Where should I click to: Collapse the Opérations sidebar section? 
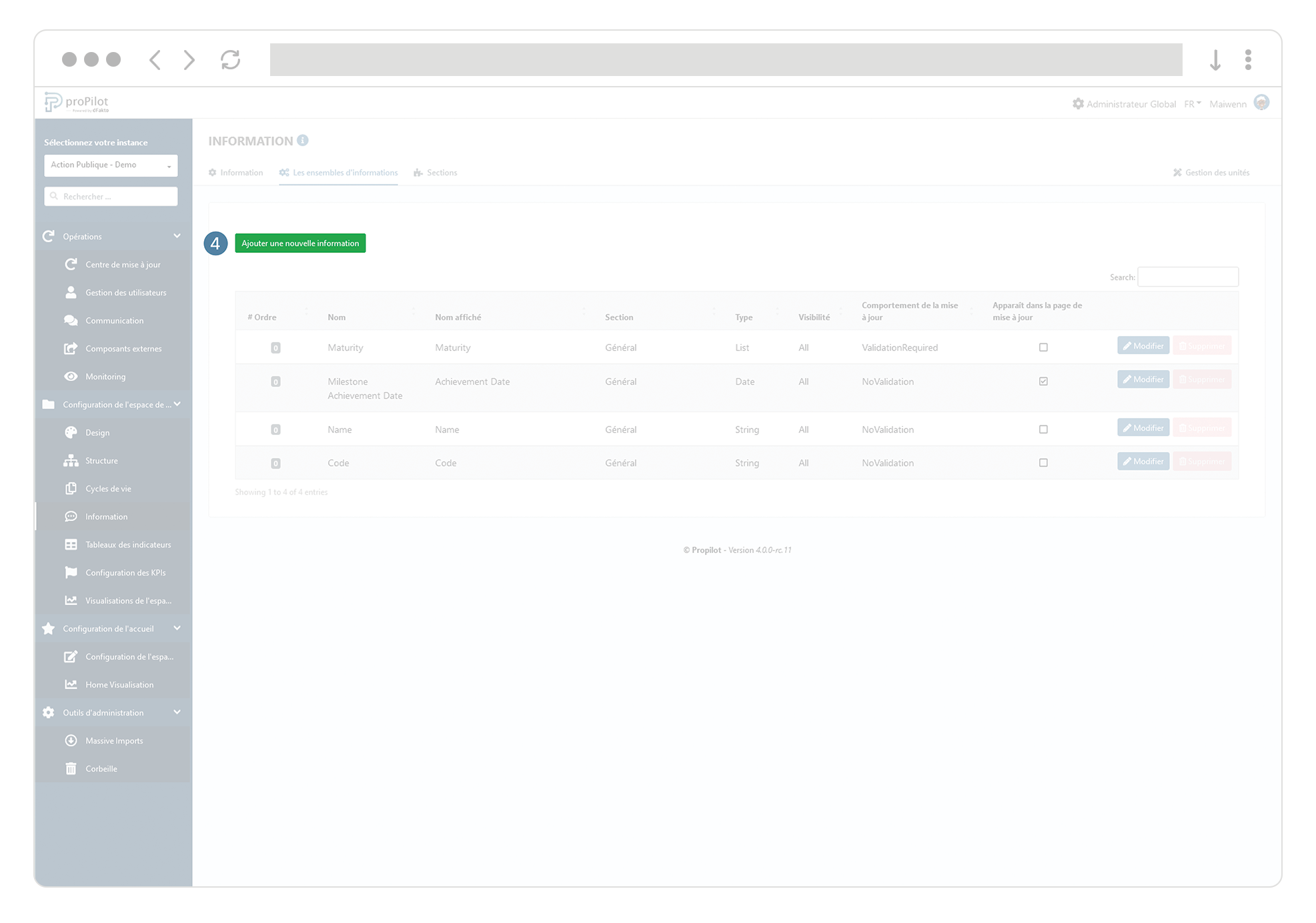177,236
